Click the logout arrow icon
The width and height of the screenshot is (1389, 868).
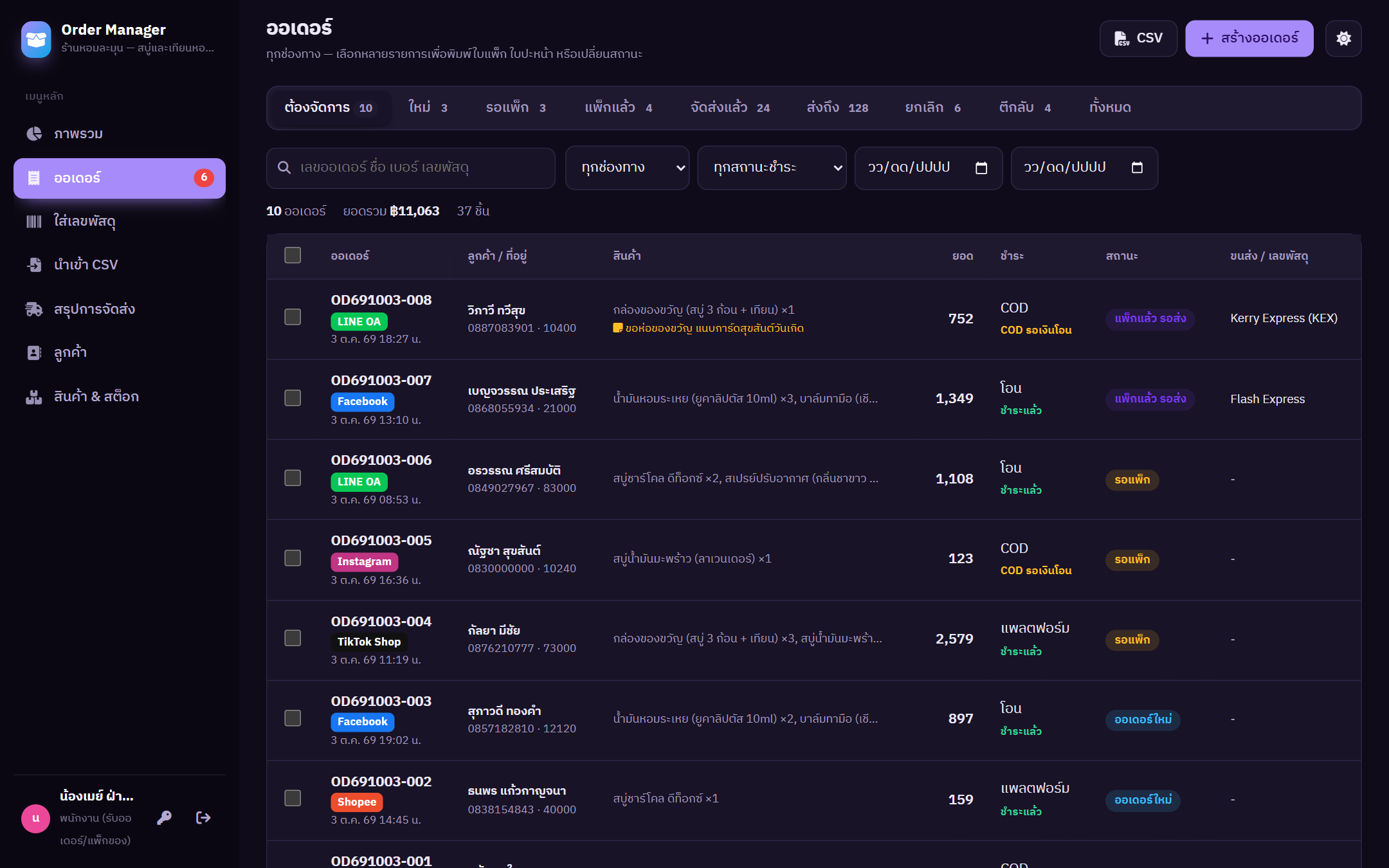coord(203,817)
